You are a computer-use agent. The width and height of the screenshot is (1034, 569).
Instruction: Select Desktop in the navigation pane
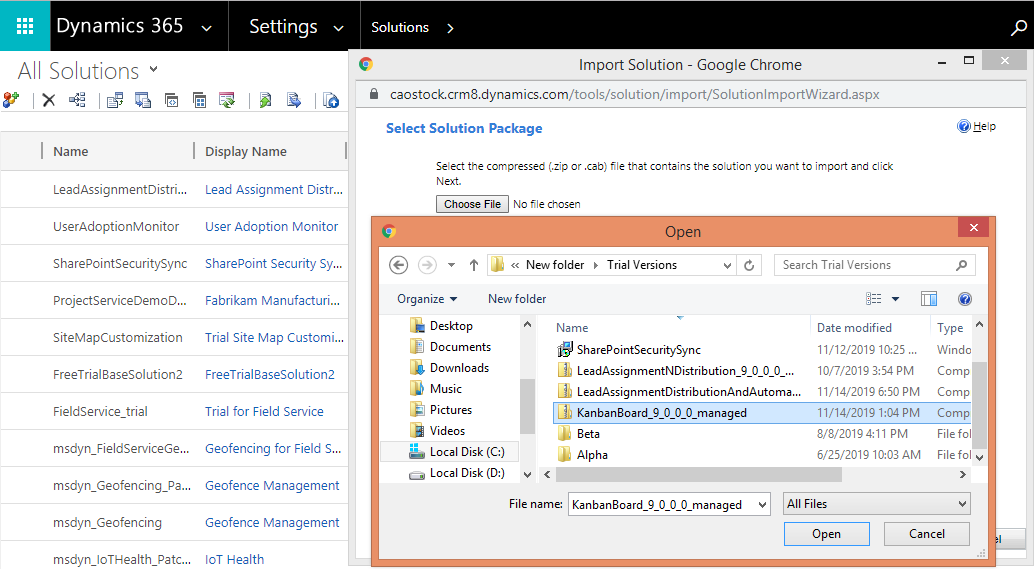451,326
